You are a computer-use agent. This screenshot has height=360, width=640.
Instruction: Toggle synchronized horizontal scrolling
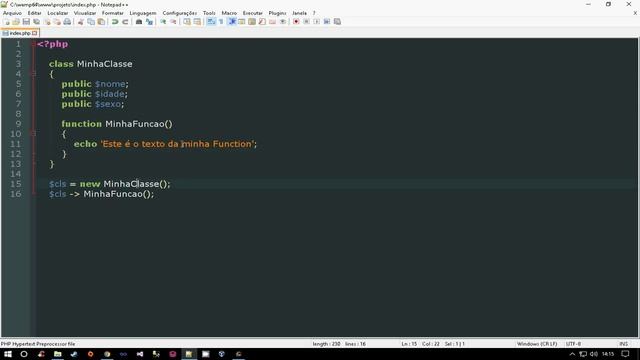point(197,22)
